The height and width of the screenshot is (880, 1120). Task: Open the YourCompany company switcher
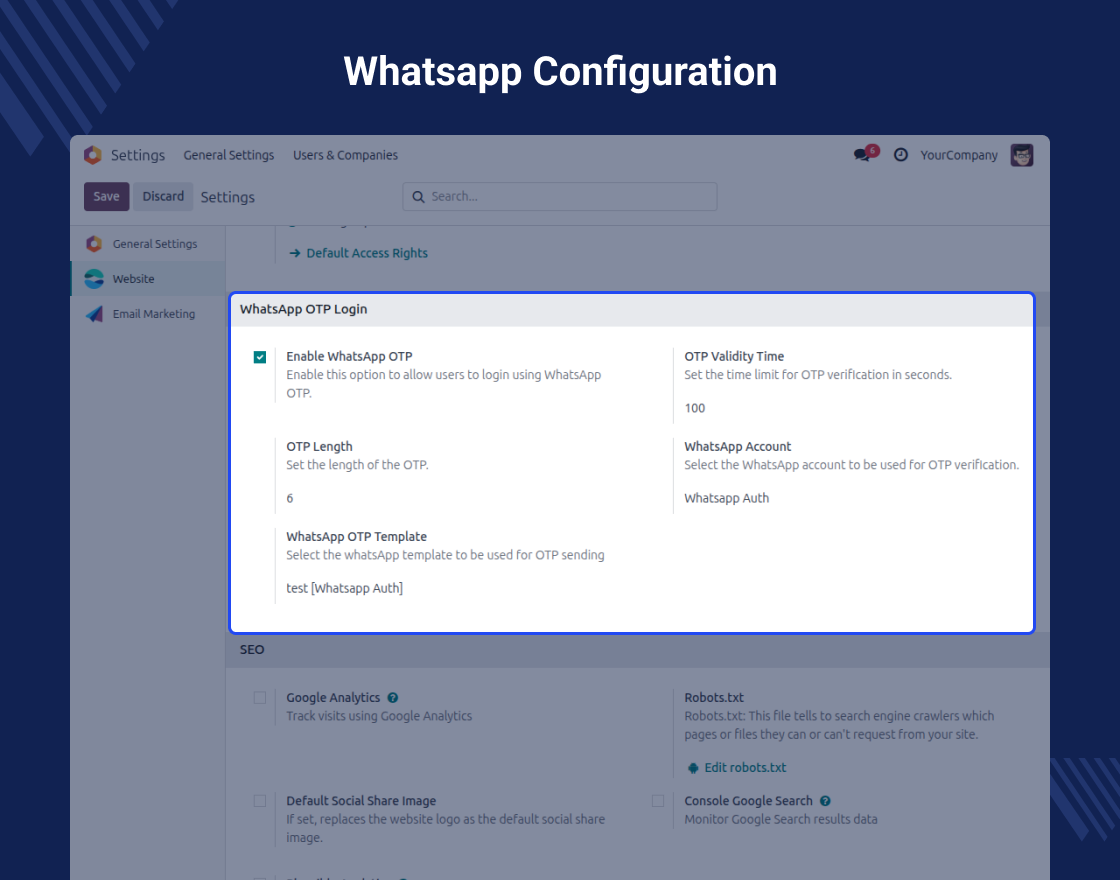tap(959, 155)
